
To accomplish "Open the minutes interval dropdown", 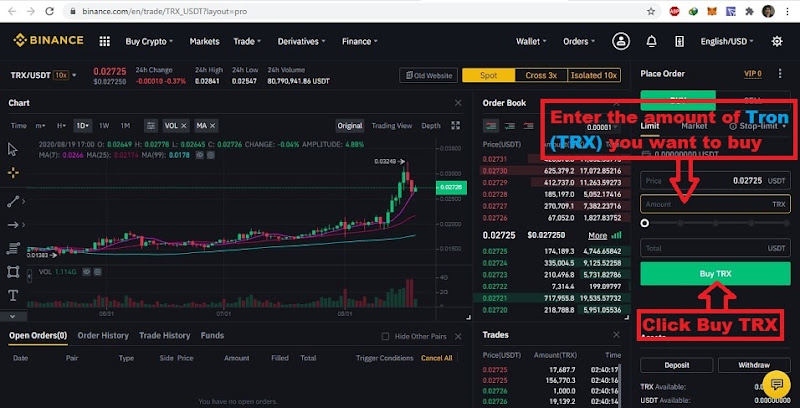I will pyautogui.click(x=40, y=125).
